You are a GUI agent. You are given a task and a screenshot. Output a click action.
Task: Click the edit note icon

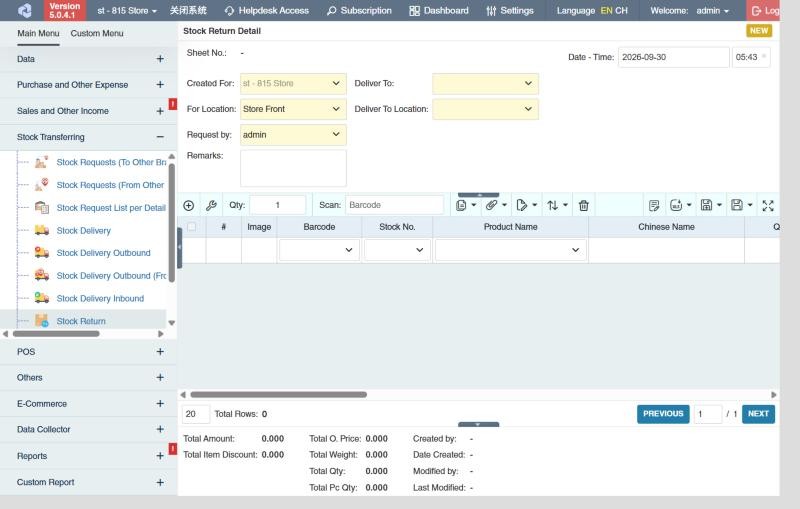click(x=654, y=206)
